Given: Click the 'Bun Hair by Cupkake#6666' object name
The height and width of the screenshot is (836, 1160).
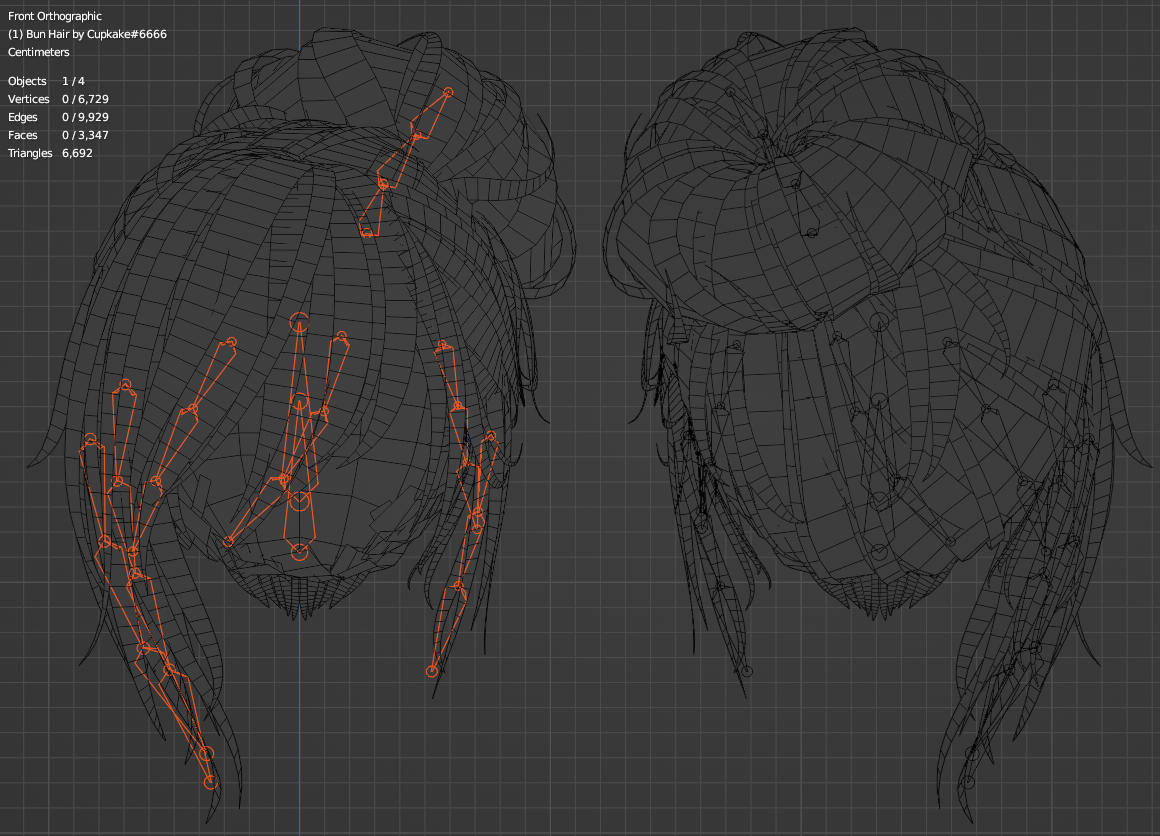Looking at the screenshot, I should pyautogui.click(x=87, y=34).
